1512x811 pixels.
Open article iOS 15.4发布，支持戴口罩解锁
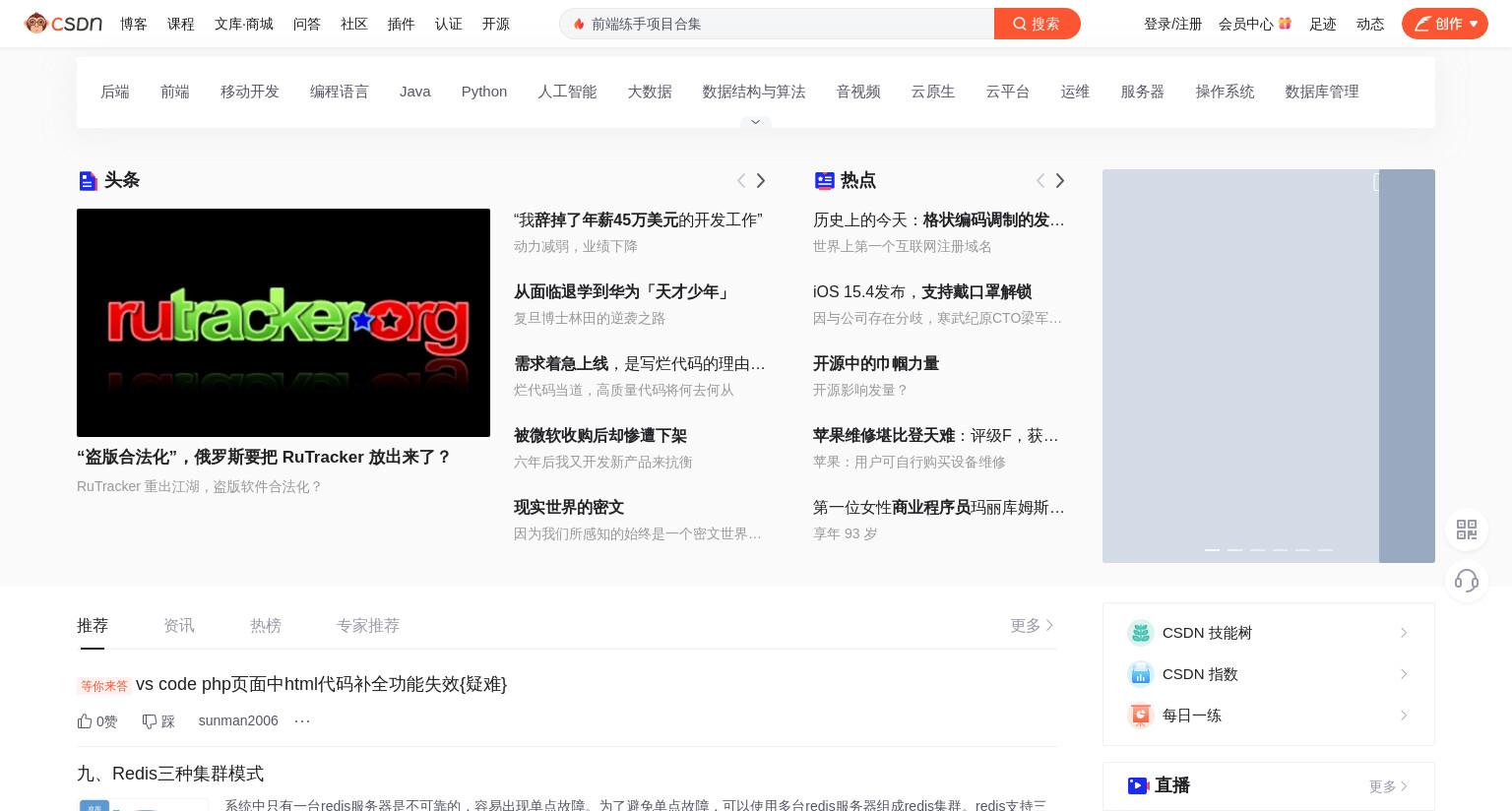922,291
